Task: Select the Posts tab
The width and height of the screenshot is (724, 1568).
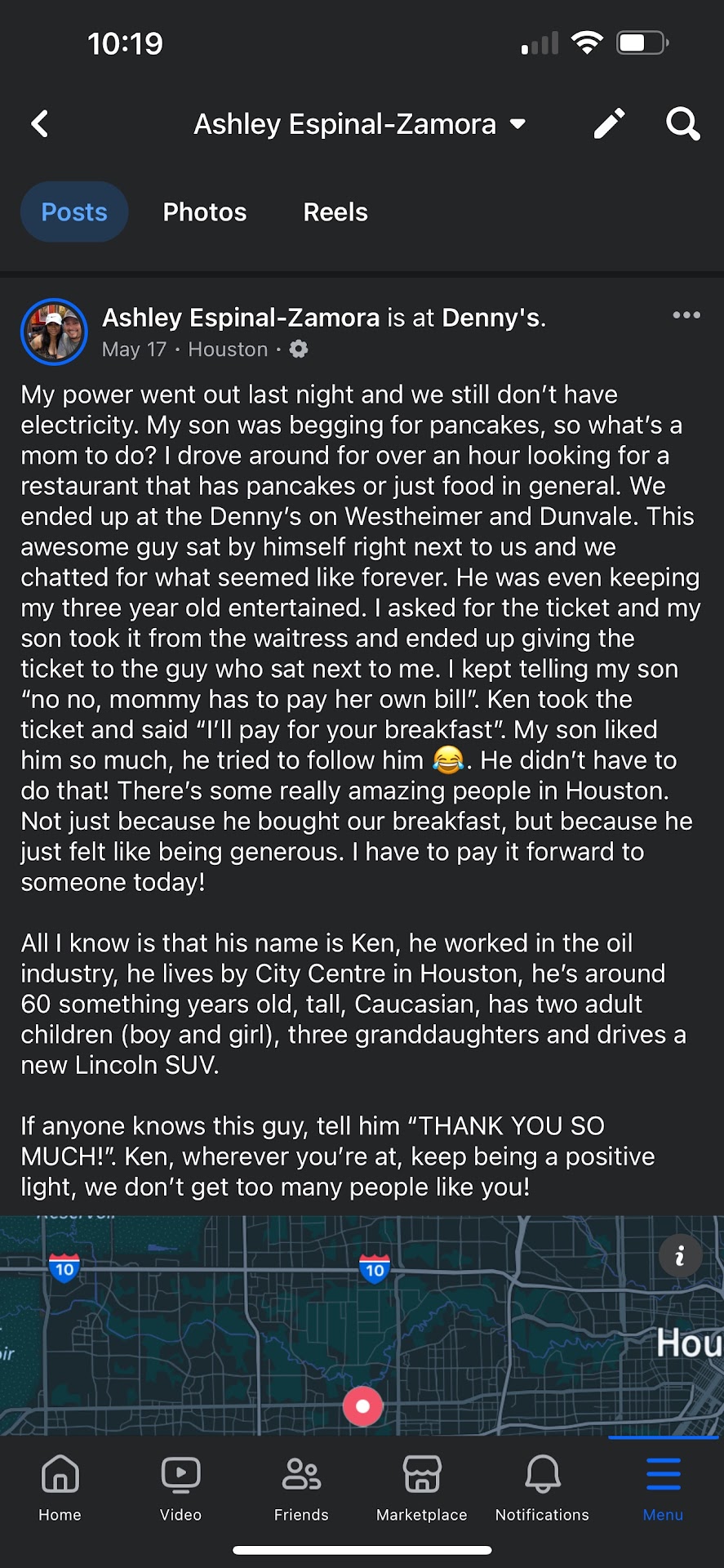Action: tap(74, 212)
